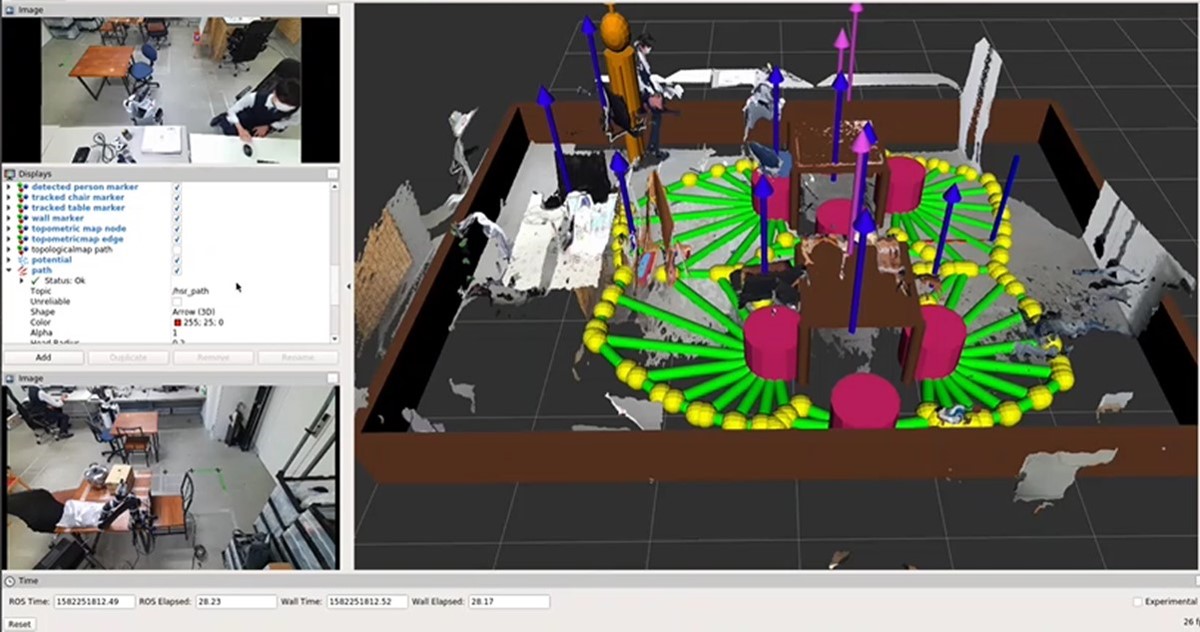The width and height of the screenshot is (1200, 632).
Task: Click the ROS Time field
Action: (93, 601)
